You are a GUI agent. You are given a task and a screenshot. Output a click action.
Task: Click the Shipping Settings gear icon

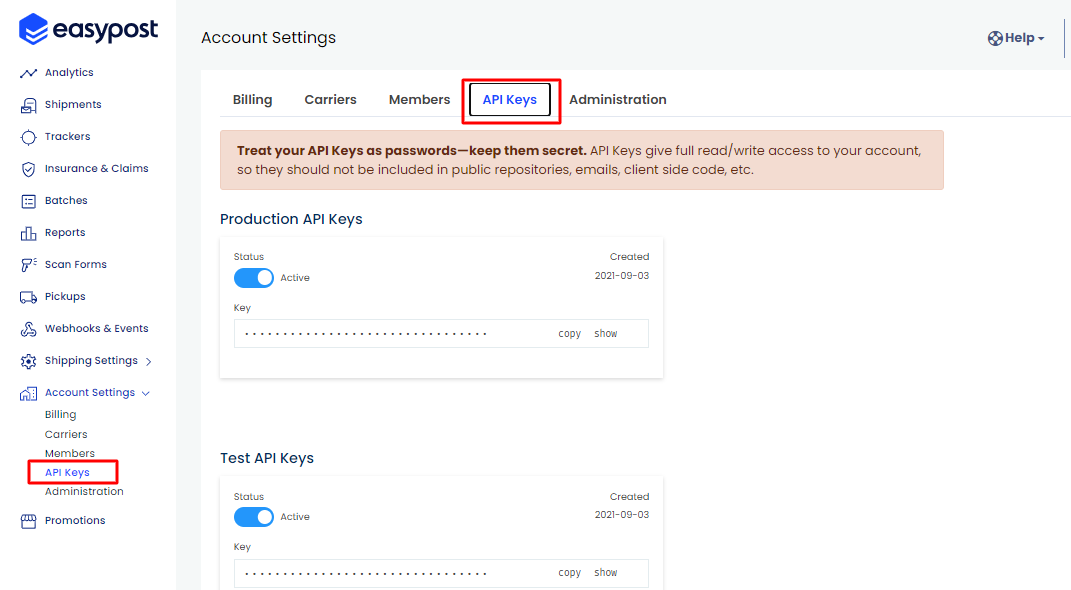coord(28,361)
